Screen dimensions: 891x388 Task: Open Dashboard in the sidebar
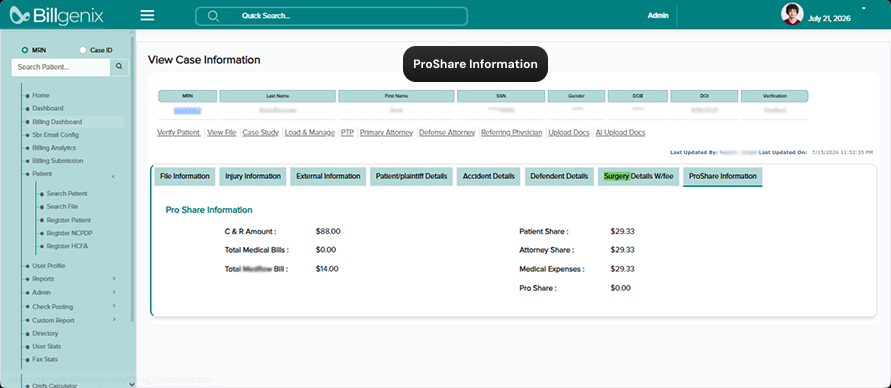point(48,108)
